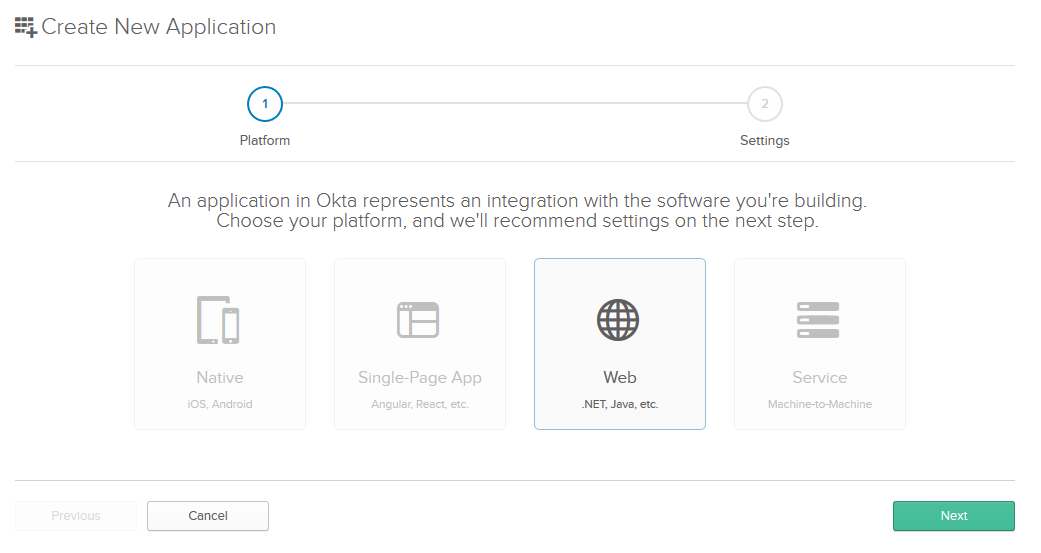Go to the Platform step label
Screen dimensions: 1041x553
(x=265, y=141)
